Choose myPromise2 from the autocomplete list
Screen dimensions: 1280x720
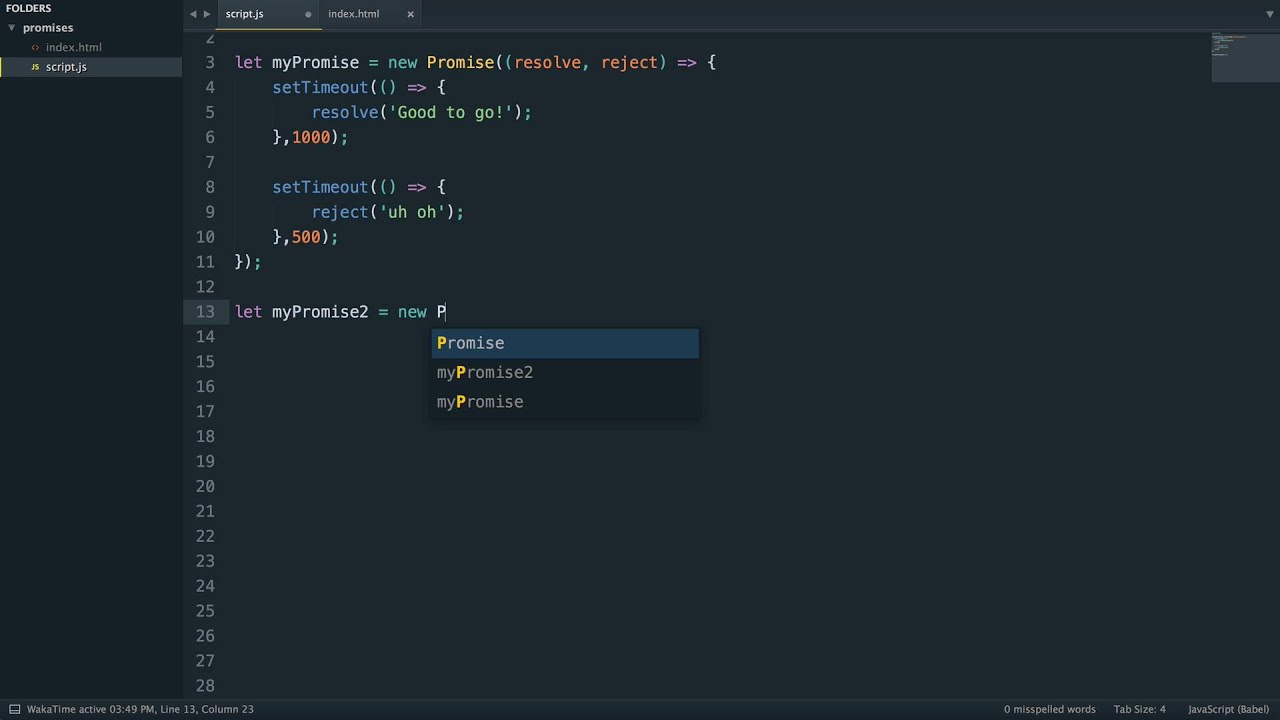click(565, 372)
